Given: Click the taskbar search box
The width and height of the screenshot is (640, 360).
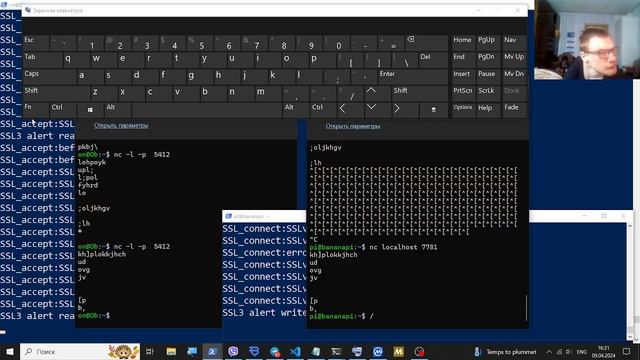Looking at the screenshot, I should click(x=80, y=351).
